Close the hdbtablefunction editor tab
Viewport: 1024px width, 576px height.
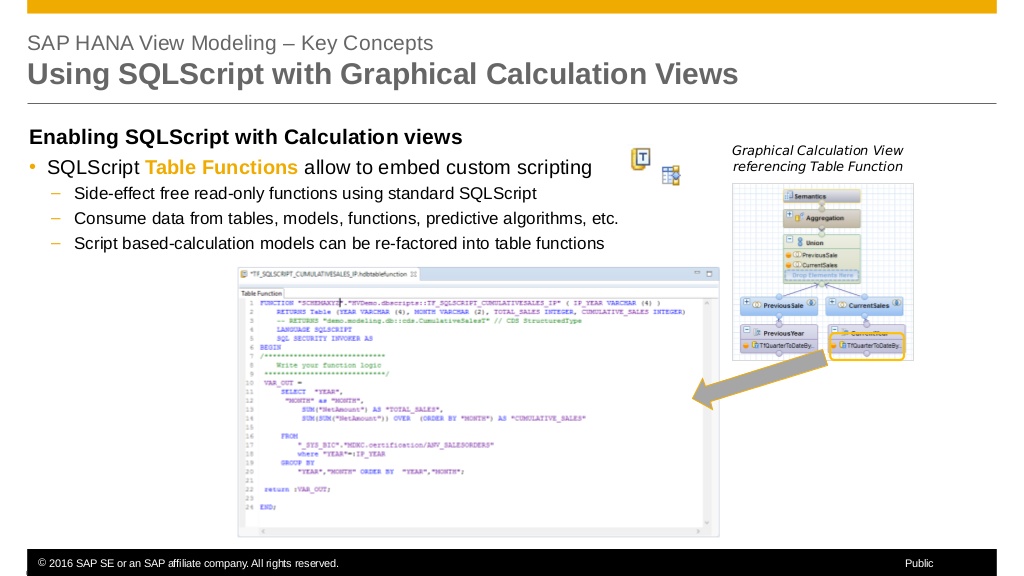[x=413, y=274]
